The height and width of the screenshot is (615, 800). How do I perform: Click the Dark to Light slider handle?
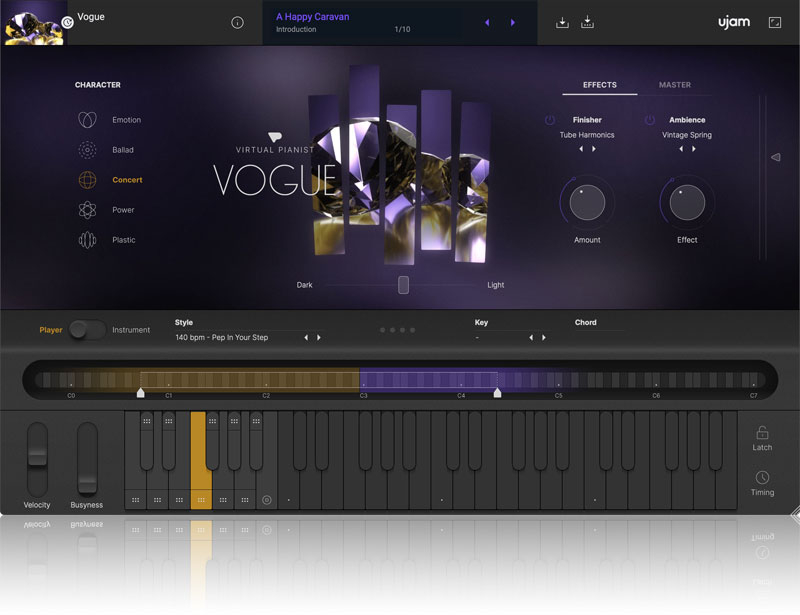tap(403, 285)
